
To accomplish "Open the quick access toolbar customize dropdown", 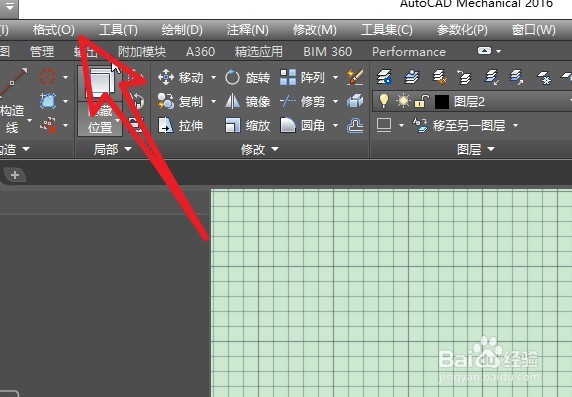I will click(9, 6).
